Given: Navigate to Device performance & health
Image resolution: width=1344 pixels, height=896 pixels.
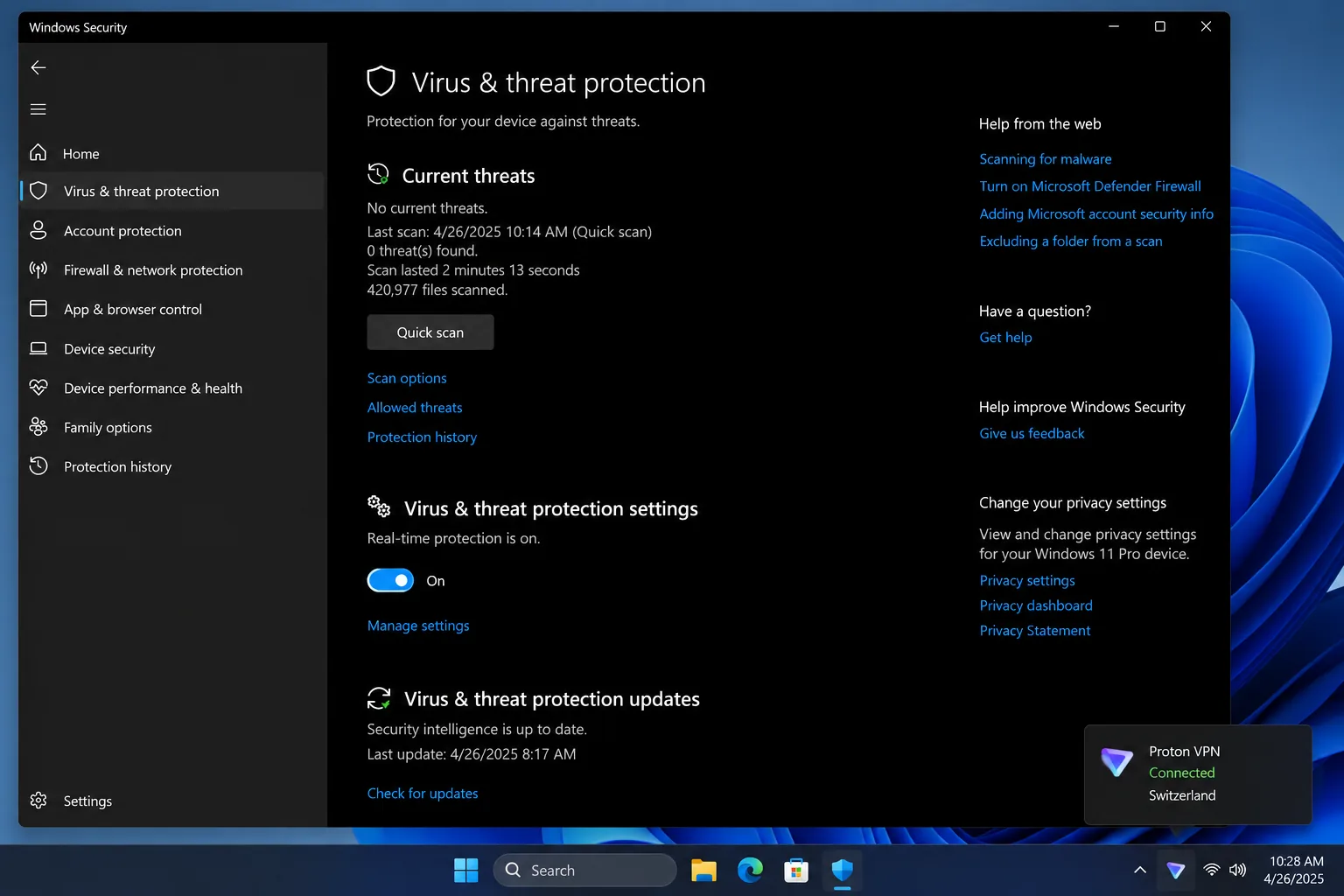Looking at the screenshot, I should 172,388.
